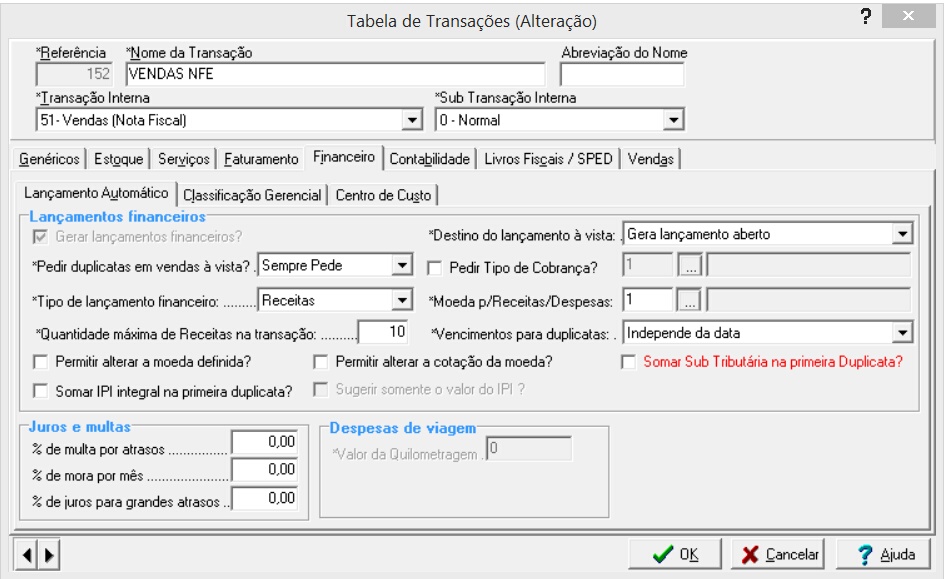Check Permitir alterar a moeda definida

[40, 362]
